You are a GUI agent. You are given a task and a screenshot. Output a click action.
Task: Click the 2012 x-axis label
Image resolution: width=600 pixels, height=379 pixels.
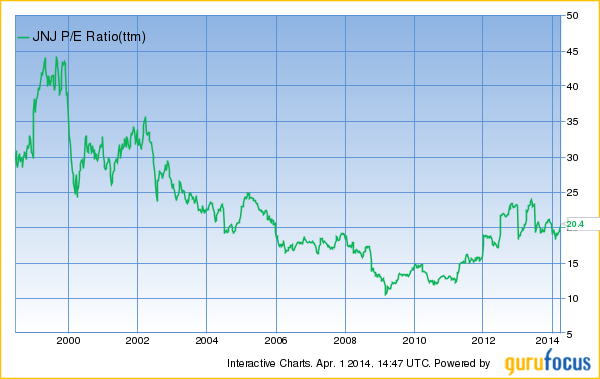coord(483,340)
